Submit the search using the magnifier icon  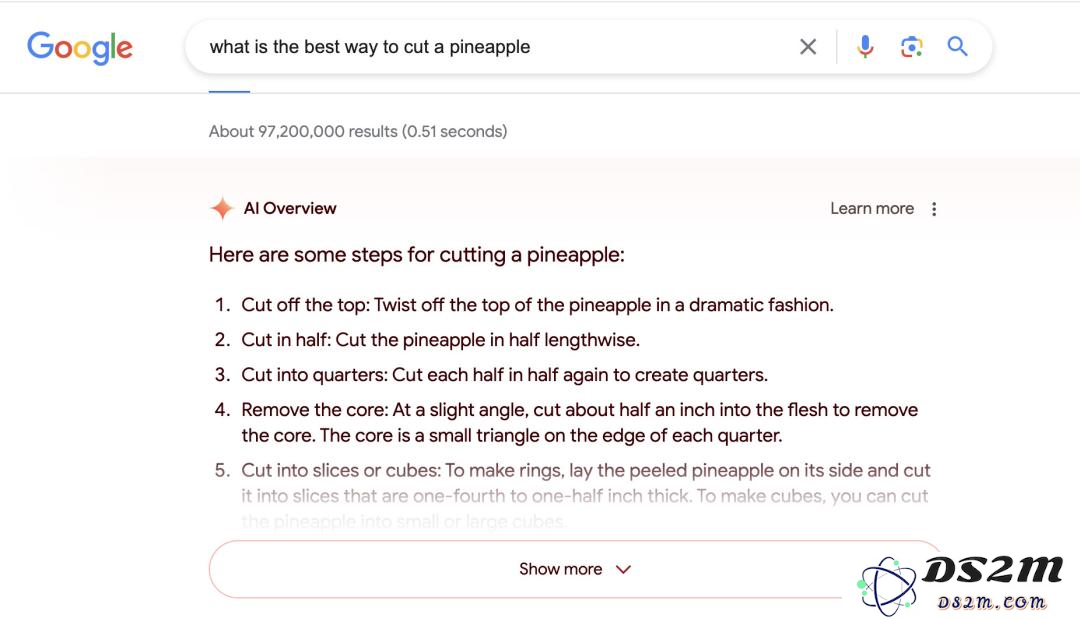[x=957, y=47]
